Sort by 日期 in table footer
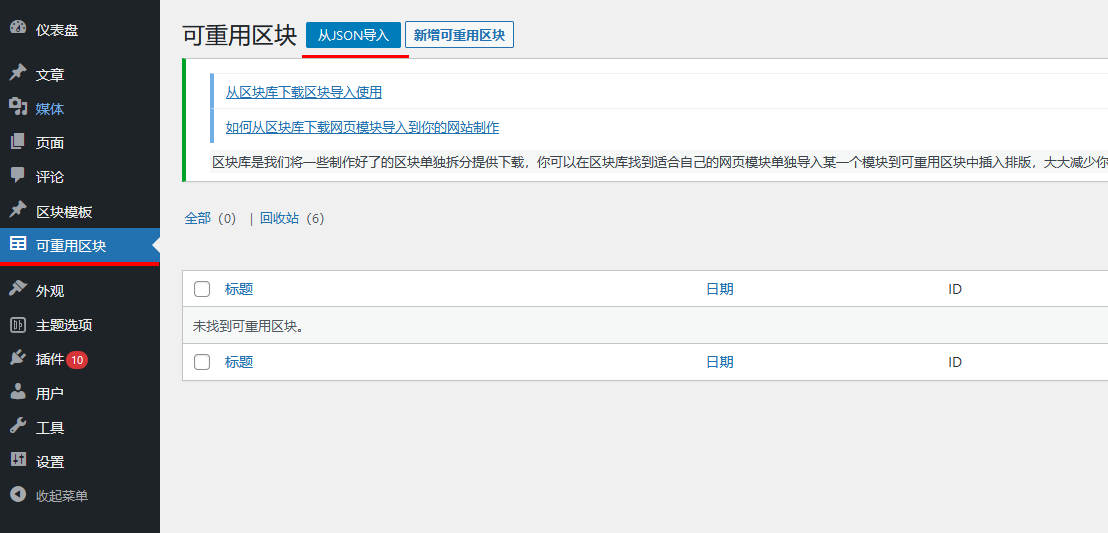The height and width of the screenshot is (533, 1108). [719, 362]
